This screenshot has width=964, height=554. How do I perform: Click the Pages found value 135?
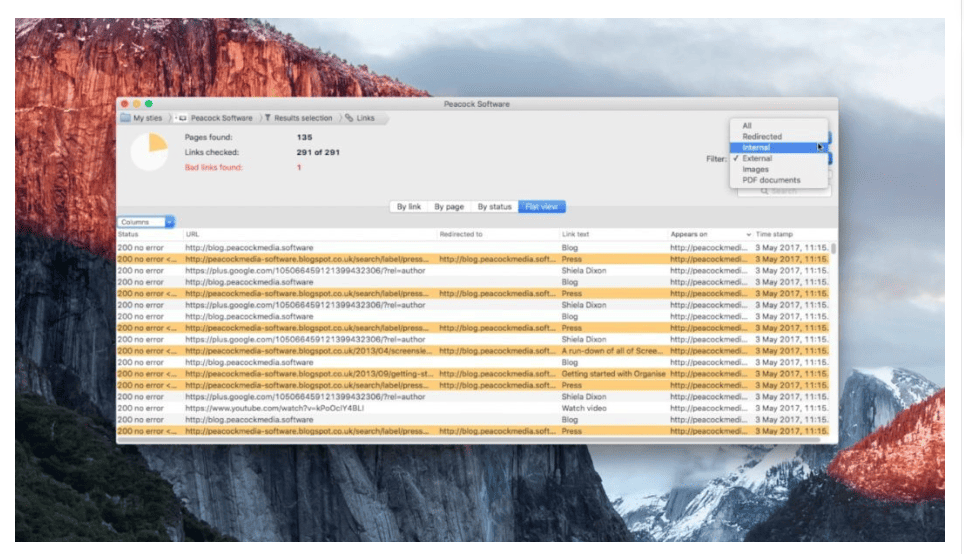coord(304,137)
